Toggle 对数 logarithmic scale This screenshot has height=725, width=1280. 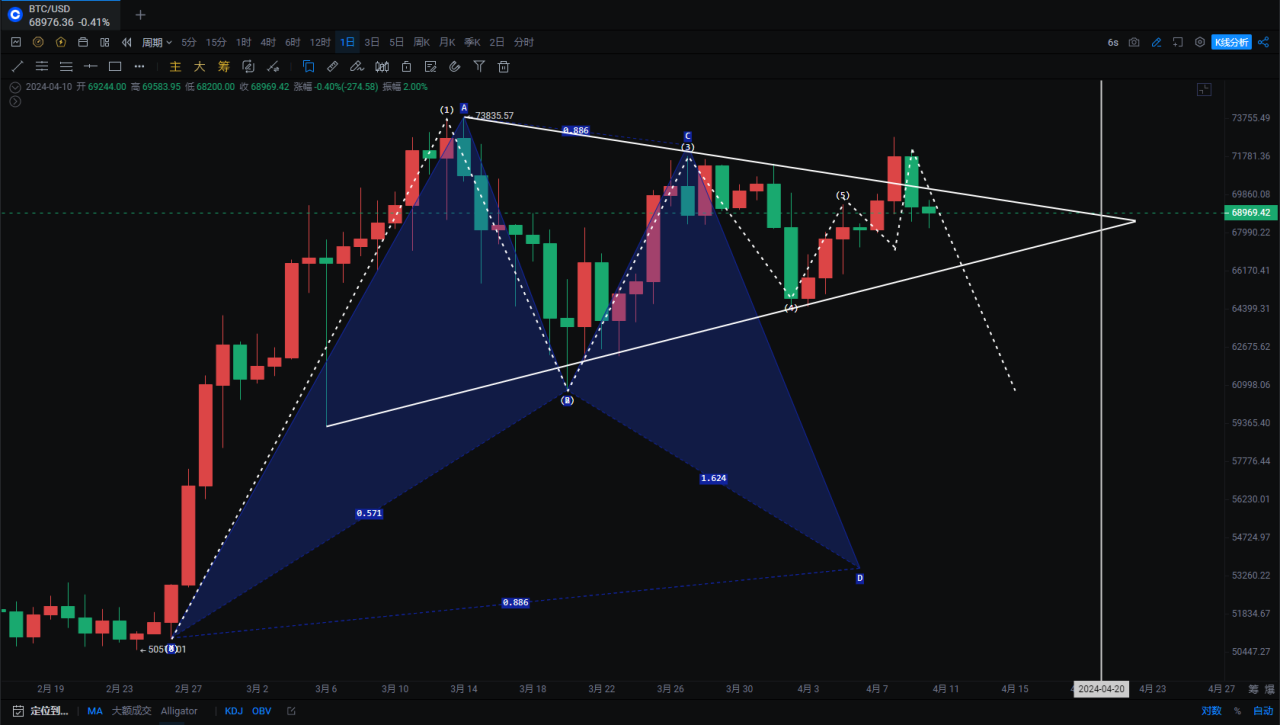tap(1211, 711)
